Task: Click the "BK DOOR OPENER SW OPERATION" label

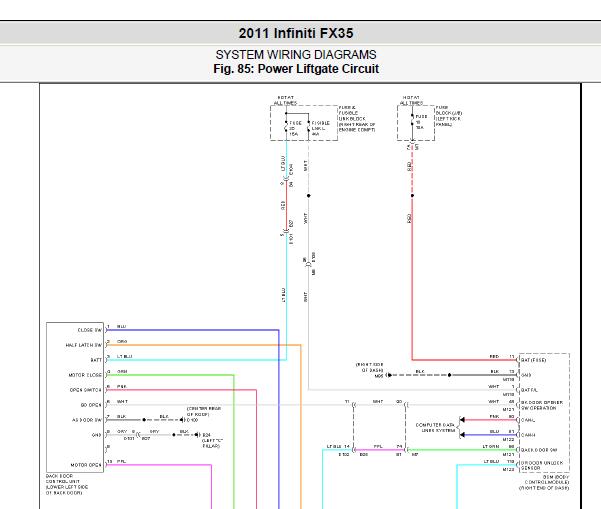Action: coord(542,405)
